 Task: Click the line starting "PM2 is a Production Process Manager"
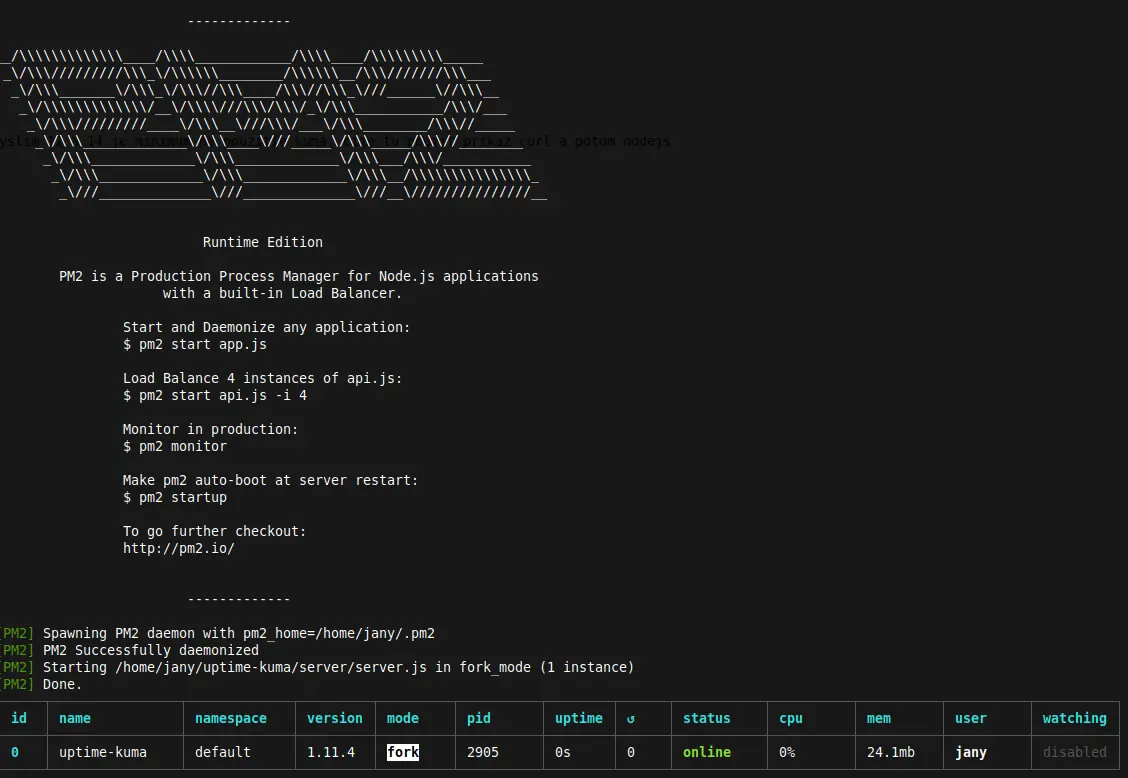click(x=299, y=276)
